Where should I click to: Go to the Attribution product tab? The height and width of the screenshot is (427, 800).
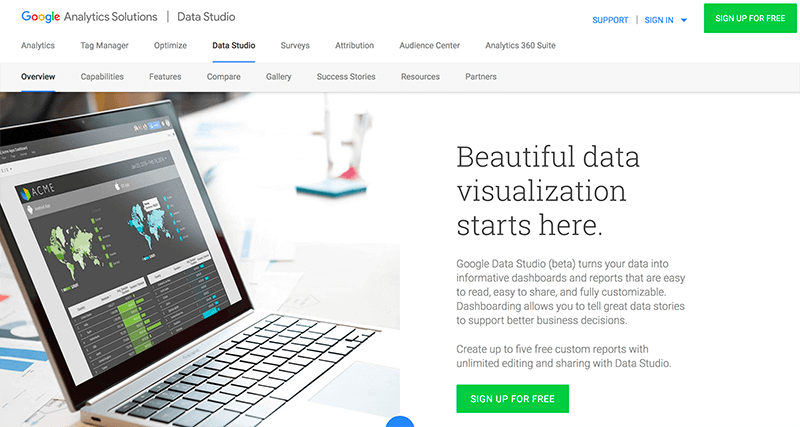(354, 45)
